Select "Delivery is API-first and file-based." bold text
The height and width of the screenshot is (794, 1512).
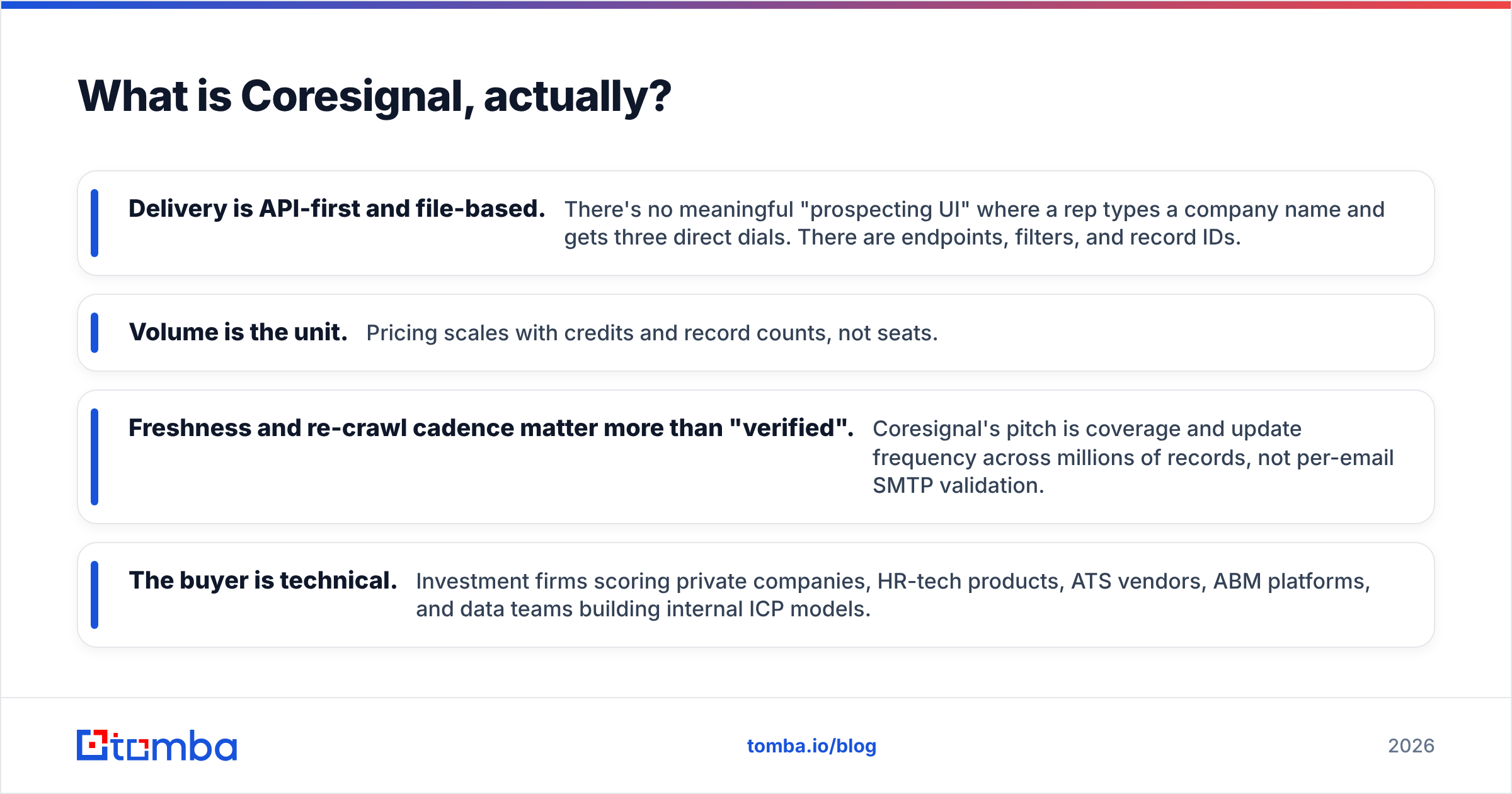(336, 209)
